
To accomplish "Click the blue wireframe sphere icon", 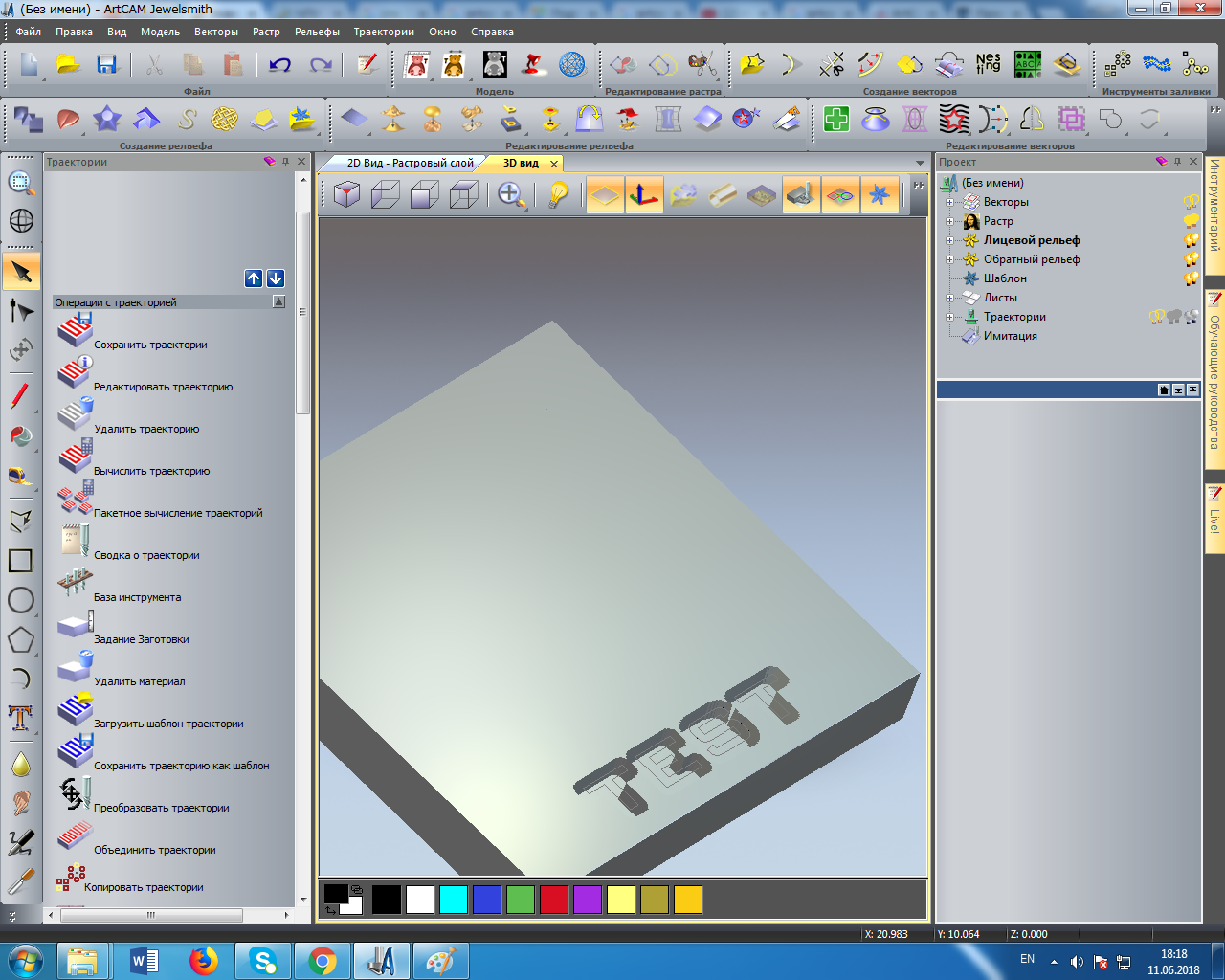I will click(572, 65).
